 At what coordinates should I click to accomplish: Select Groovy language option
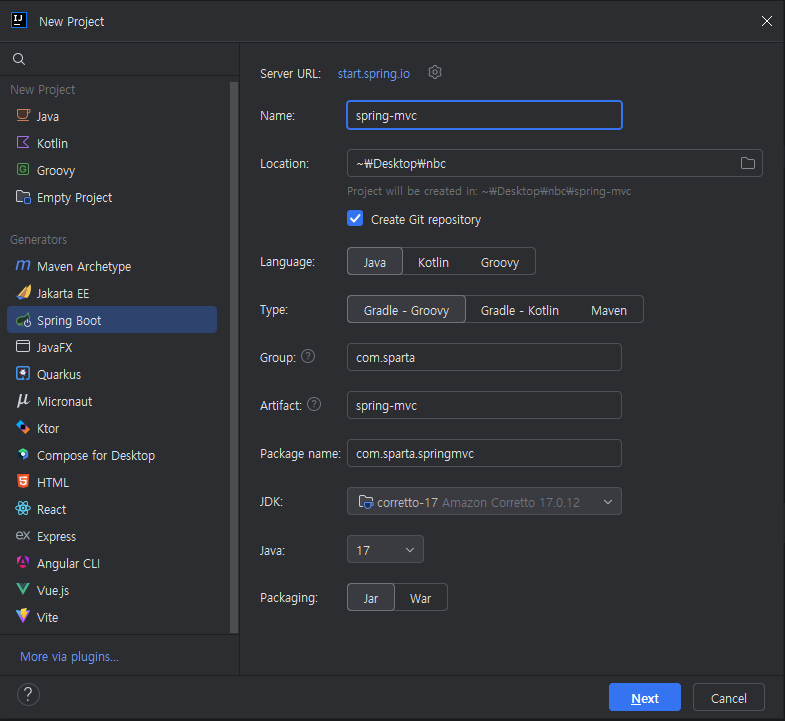pyautogui.click(x=500, y=261)
